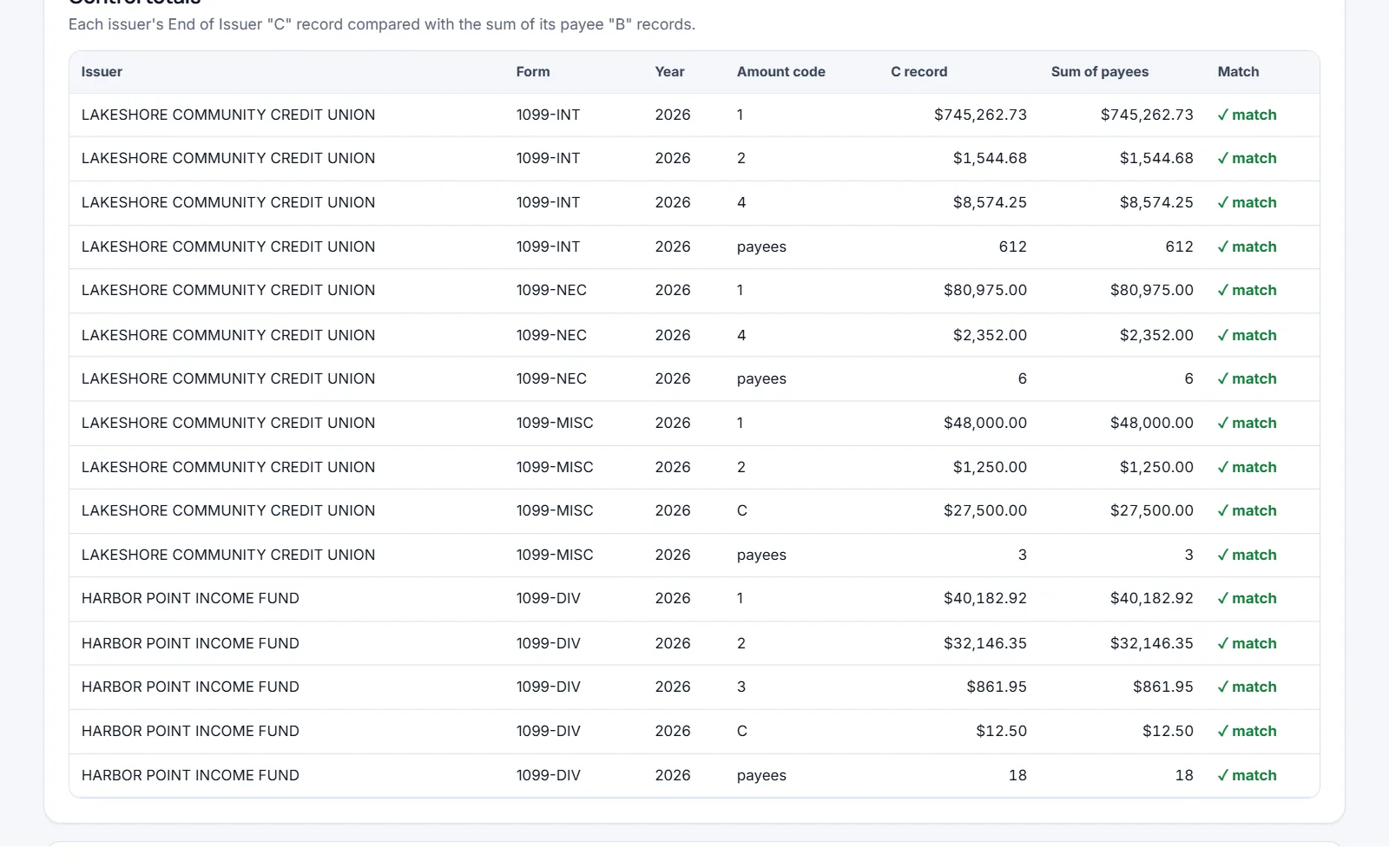Click the Issuer column header
Image resolution: width=1389 pixels, height=868 pixels.
(102, 72)
